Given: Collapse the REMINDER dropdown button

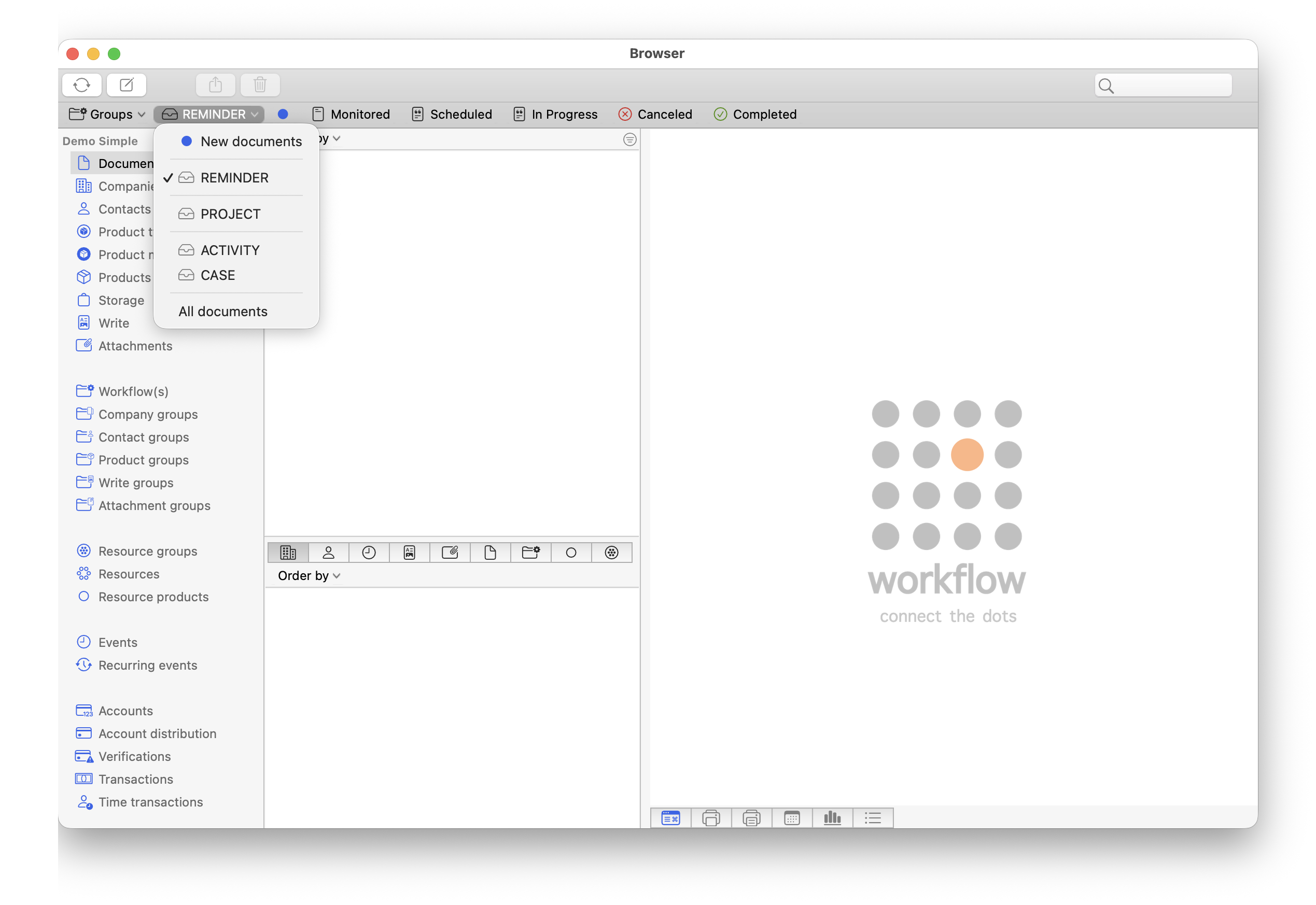Looking at the screenshot, I should point(209,115).
